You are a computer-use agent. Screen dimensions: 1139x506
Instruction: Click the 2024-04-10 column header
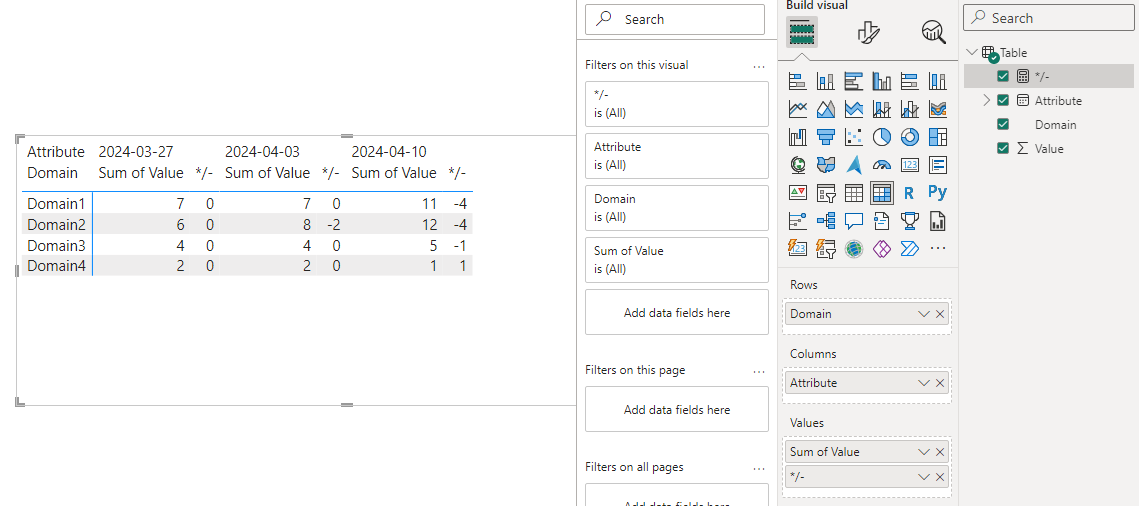pyautogui.click(x=389, y=152)
